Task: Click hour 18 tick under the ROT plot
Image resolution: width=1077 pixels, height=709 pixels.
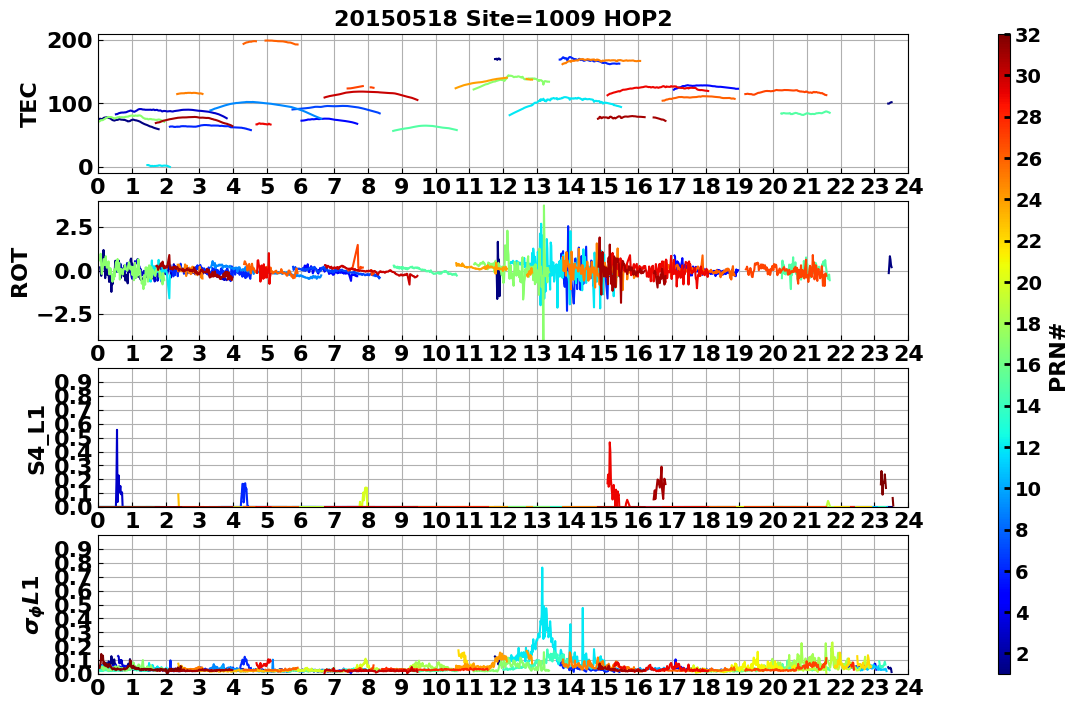Action: click(x=705, y=353)
